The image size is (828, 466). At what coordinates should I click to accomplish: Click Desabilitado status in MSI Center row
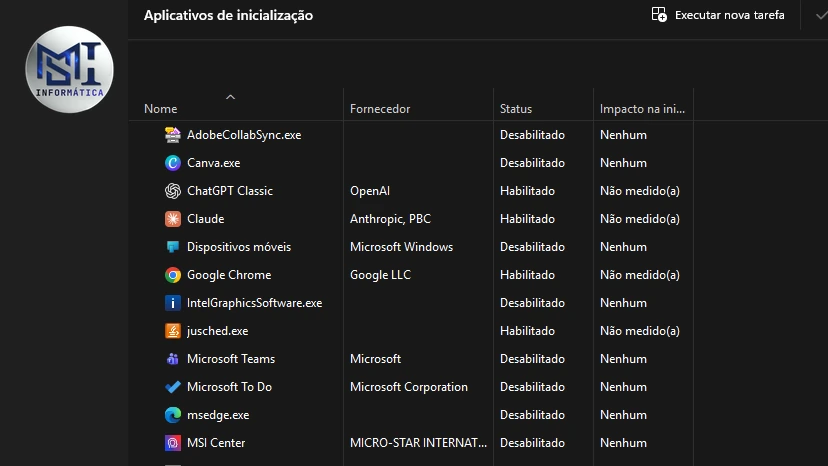point(532,443)
